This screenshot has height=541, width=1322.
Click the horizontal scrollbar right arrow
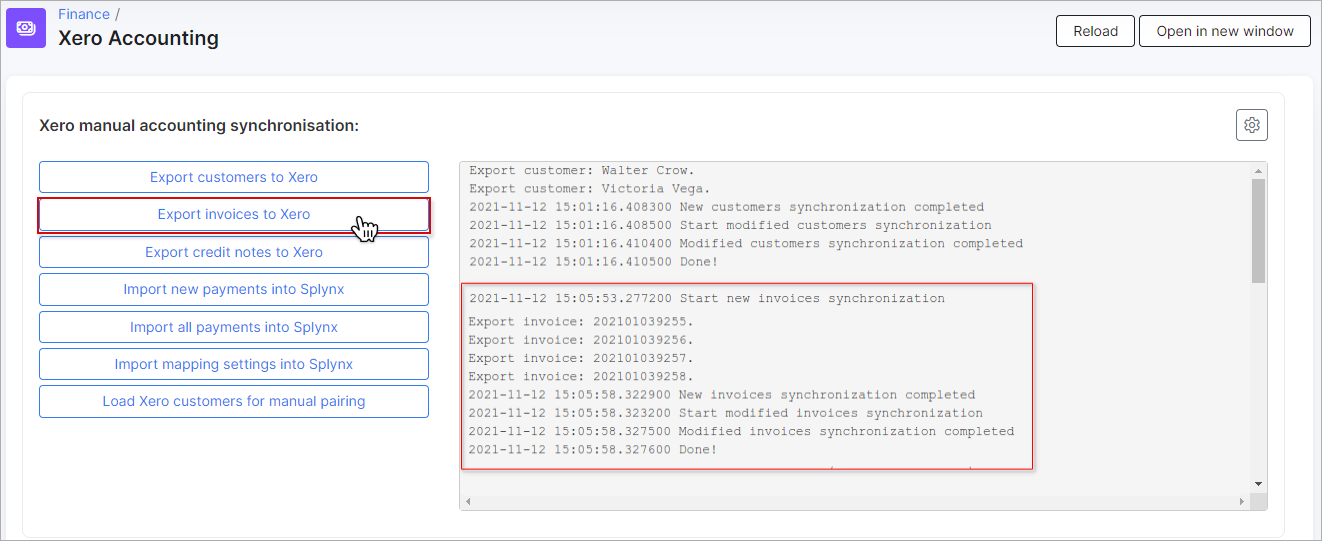click(1243, 500)
